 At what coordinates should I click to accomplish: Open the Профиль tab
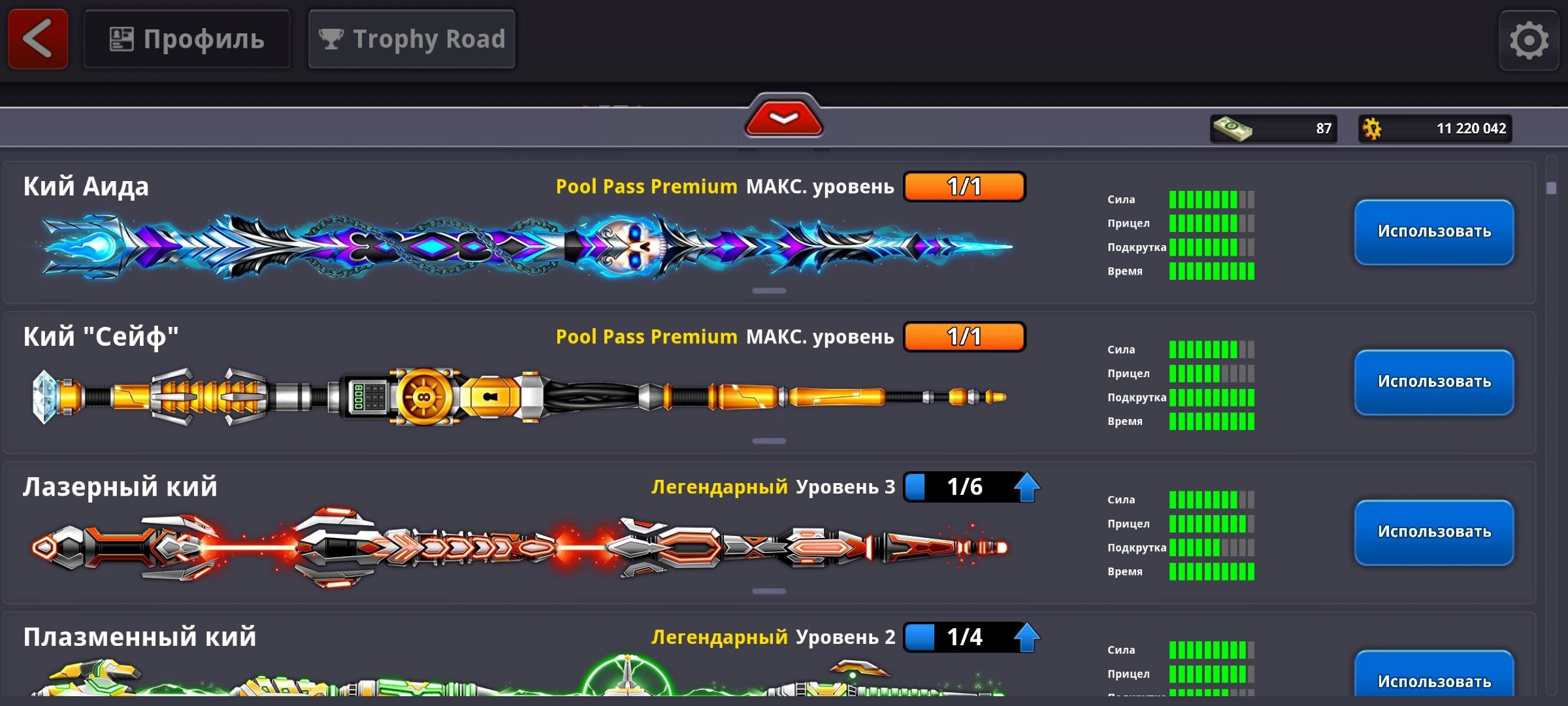click(187, 39)
